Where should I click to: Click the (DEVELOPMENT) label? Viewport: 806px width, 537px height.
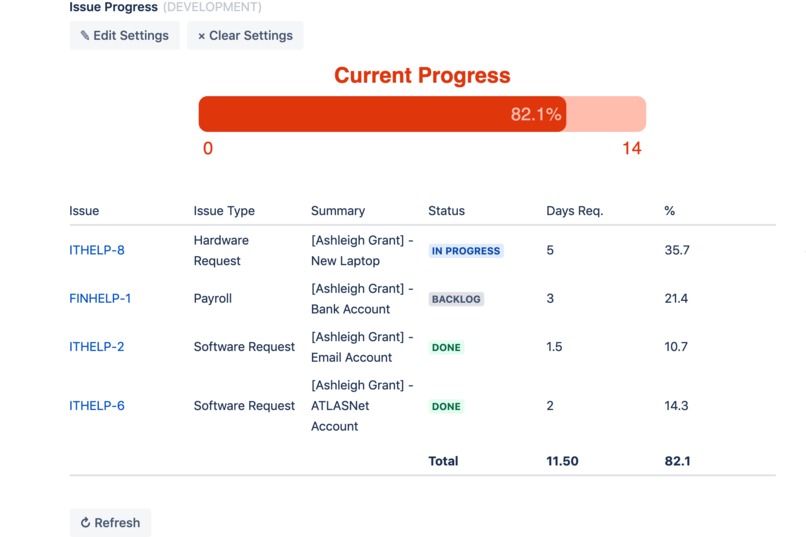coord(212,7)
